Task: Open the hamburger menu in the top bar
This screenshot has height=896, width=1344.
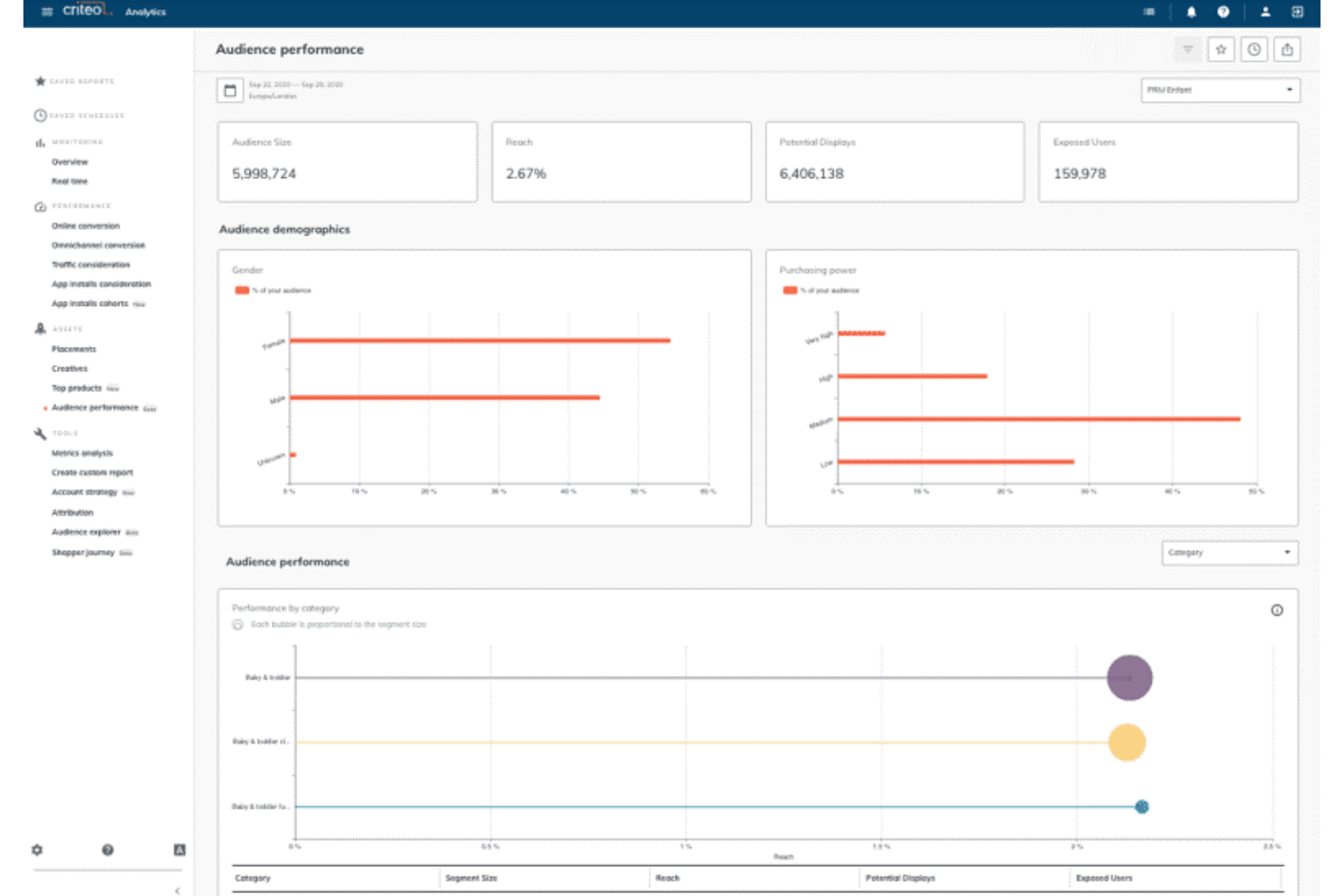Action: coord(47,12)
